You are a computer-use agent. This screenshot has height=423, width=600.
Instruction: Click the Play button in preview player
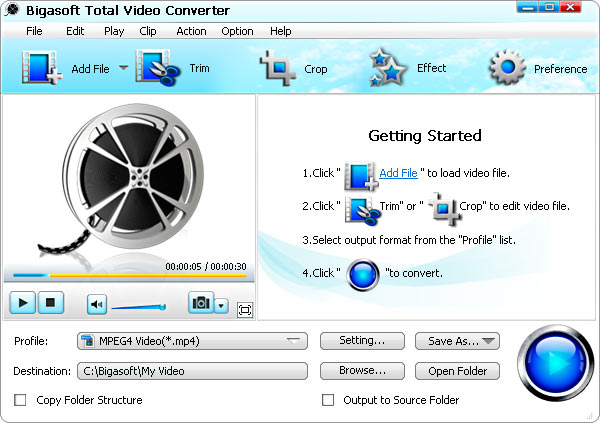point(23,303)
